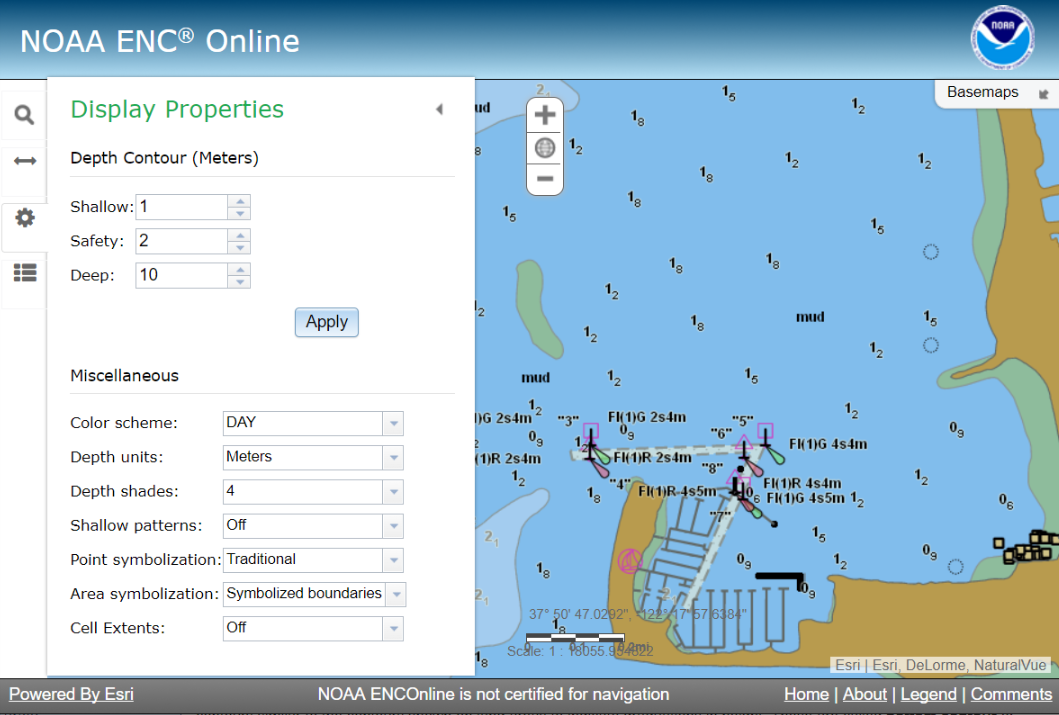Screen dimensions: 1059x715
Task: Go to the Home link
Action: [x=806, y=694]
